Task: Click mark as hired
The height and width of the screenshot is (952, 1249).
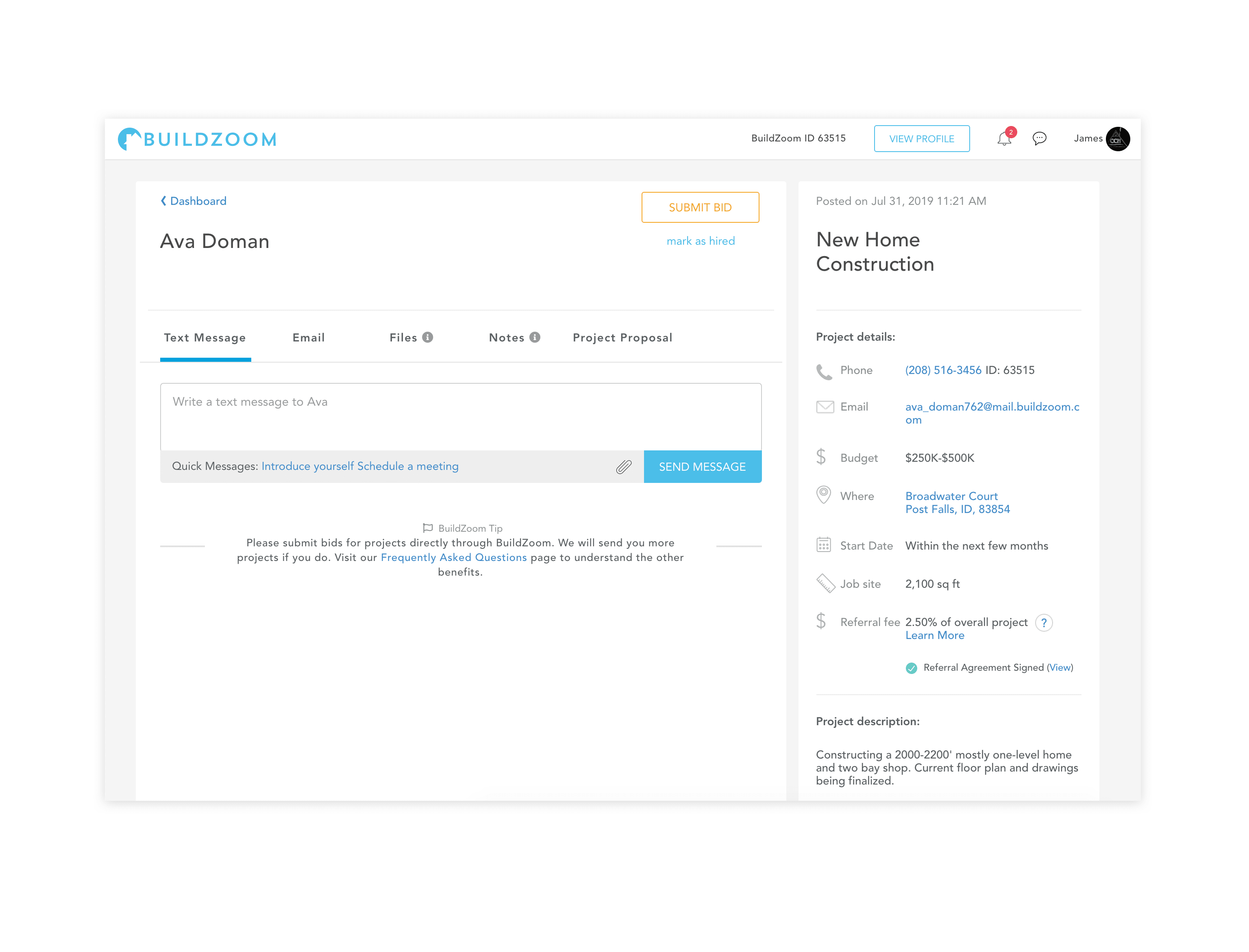Action: click(701, 241)
